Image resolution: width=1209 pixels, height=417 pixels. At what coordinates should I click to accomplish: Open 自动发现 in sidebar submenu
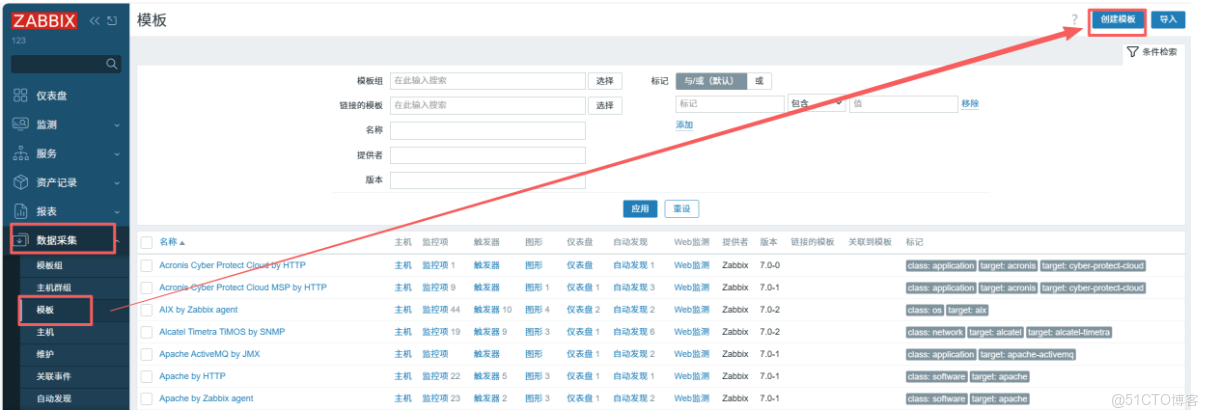tap(53, 398)
